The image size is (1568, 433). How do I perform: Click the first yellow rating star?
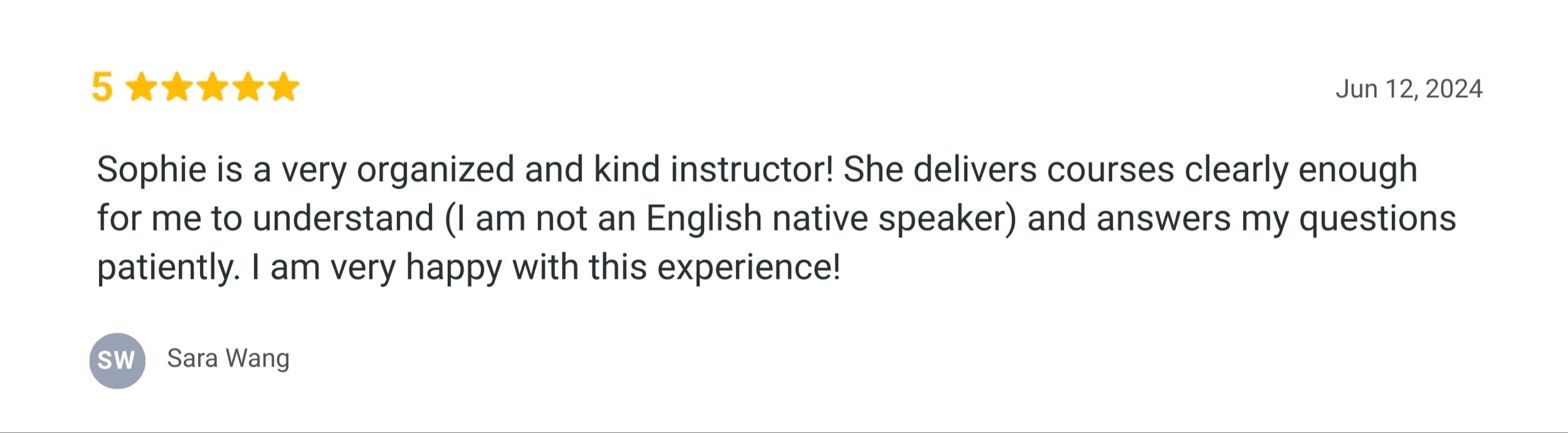tap(142, 87)
